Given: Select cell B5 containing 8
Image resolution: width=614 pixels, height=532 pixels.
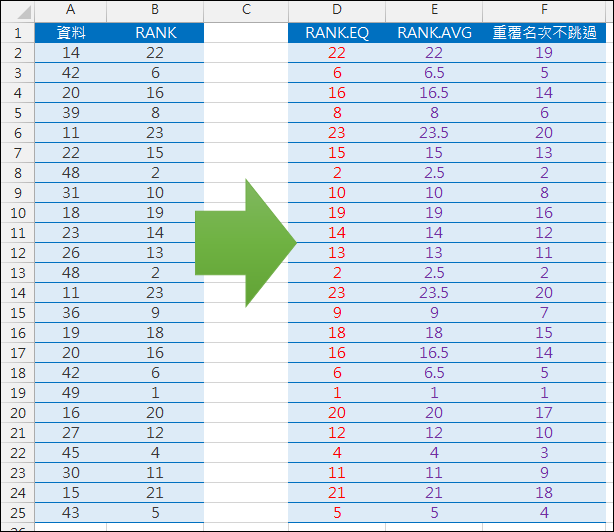Looking at the screenshot, I should 155,113.
